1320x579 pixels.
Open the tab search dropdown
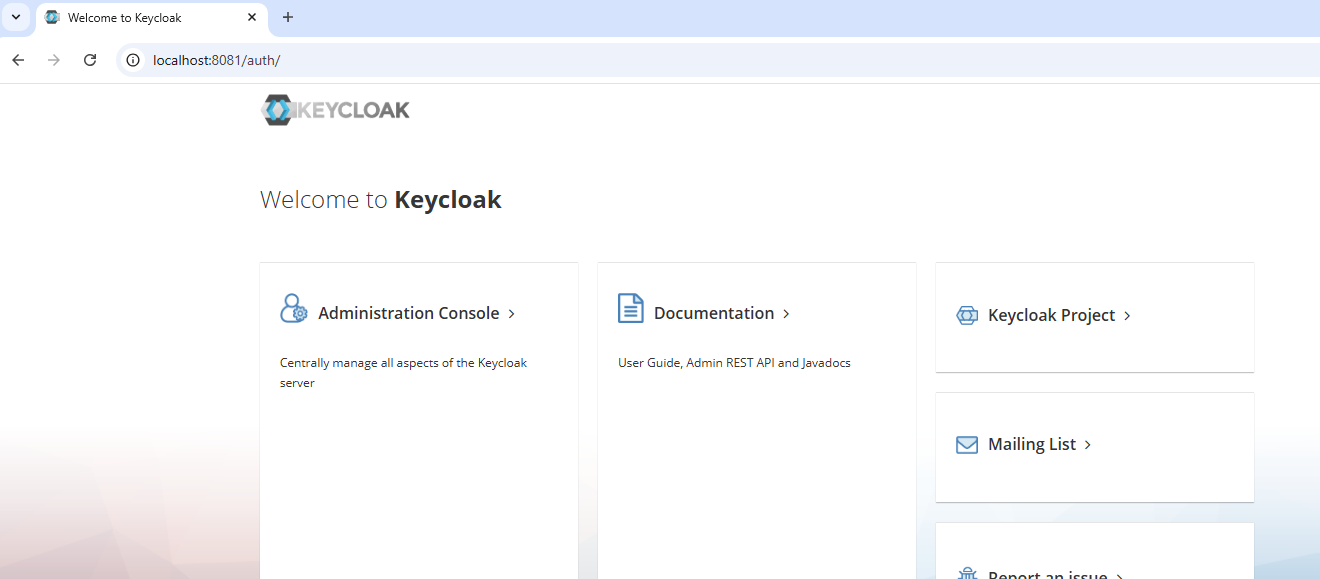(x=15, y=17)
